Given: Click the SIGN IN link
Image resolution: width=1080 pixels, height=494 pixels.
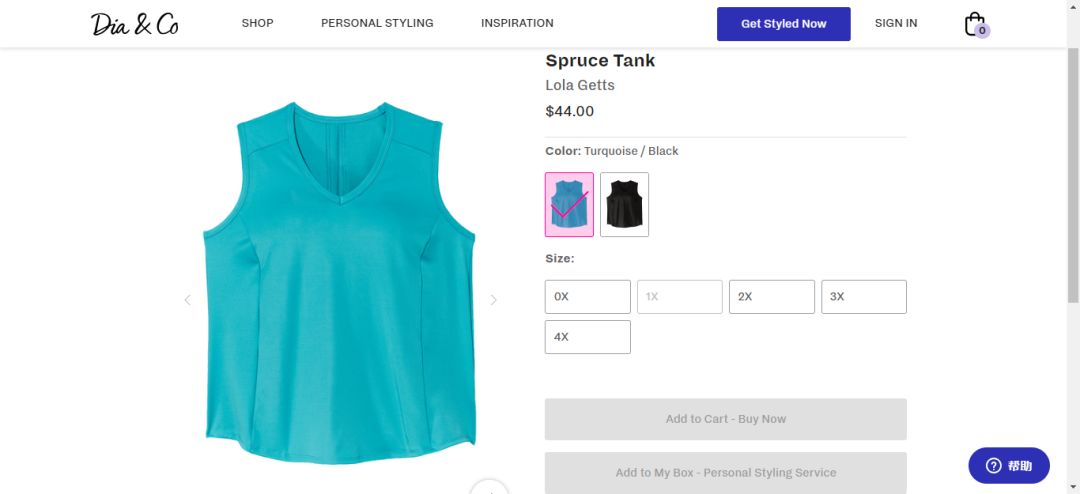Looking at the screenshot, I should click(x=896, y=23).
